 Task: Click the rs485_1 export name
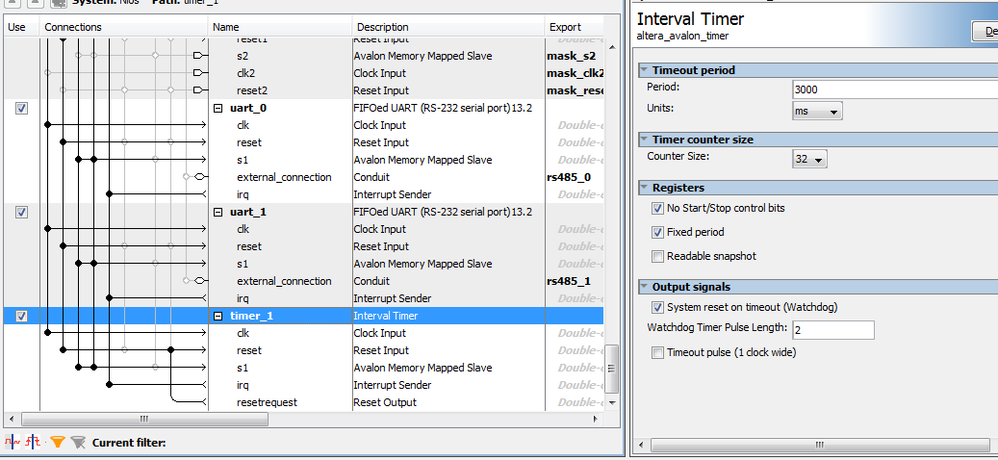coord(568,281)
